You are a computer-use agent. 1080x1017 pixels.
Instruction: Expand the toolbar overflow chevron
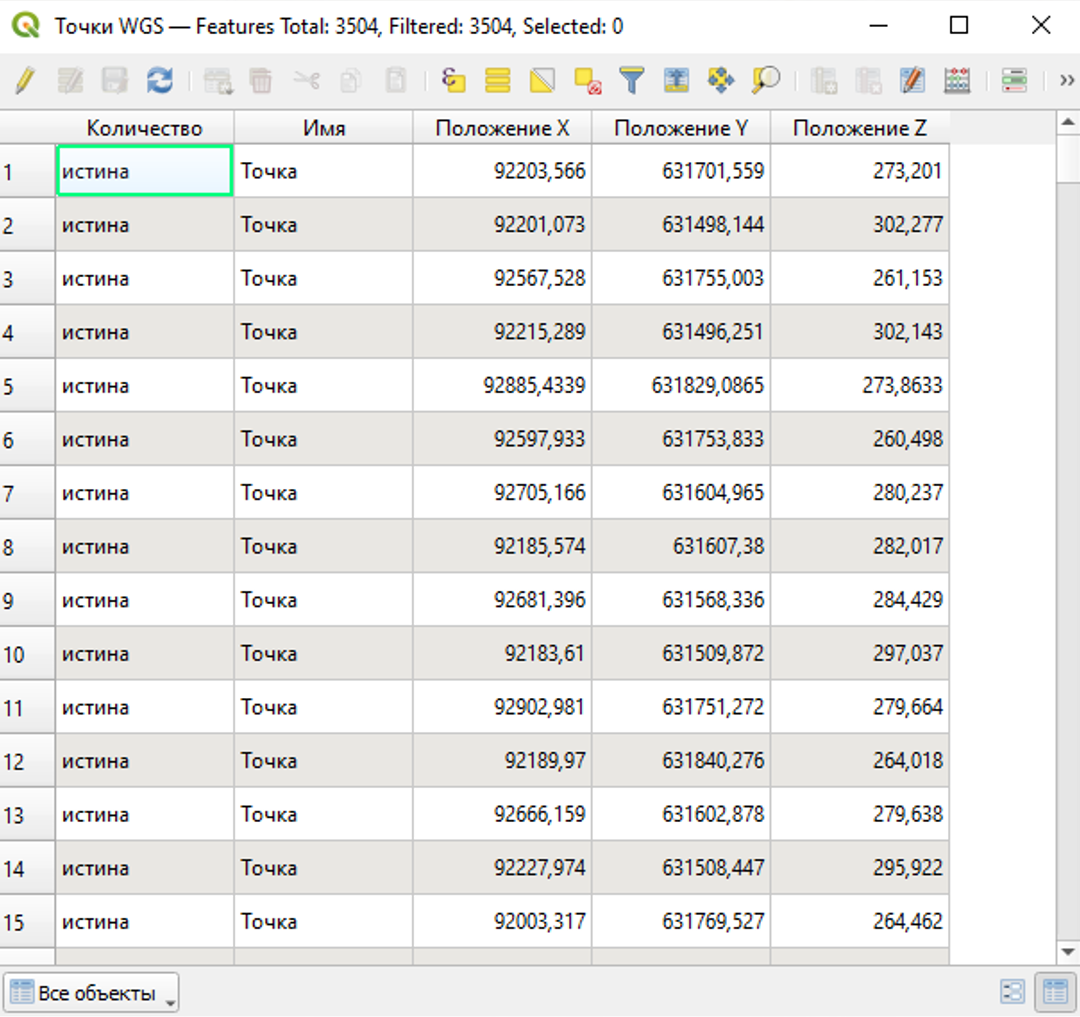pyautogui.click(x=1066, y=80)
